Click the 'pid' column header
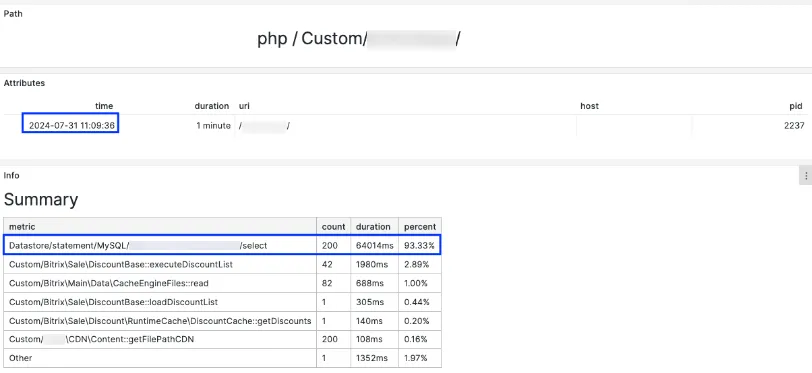The image size is (812, 373). [x=796, y=106]
